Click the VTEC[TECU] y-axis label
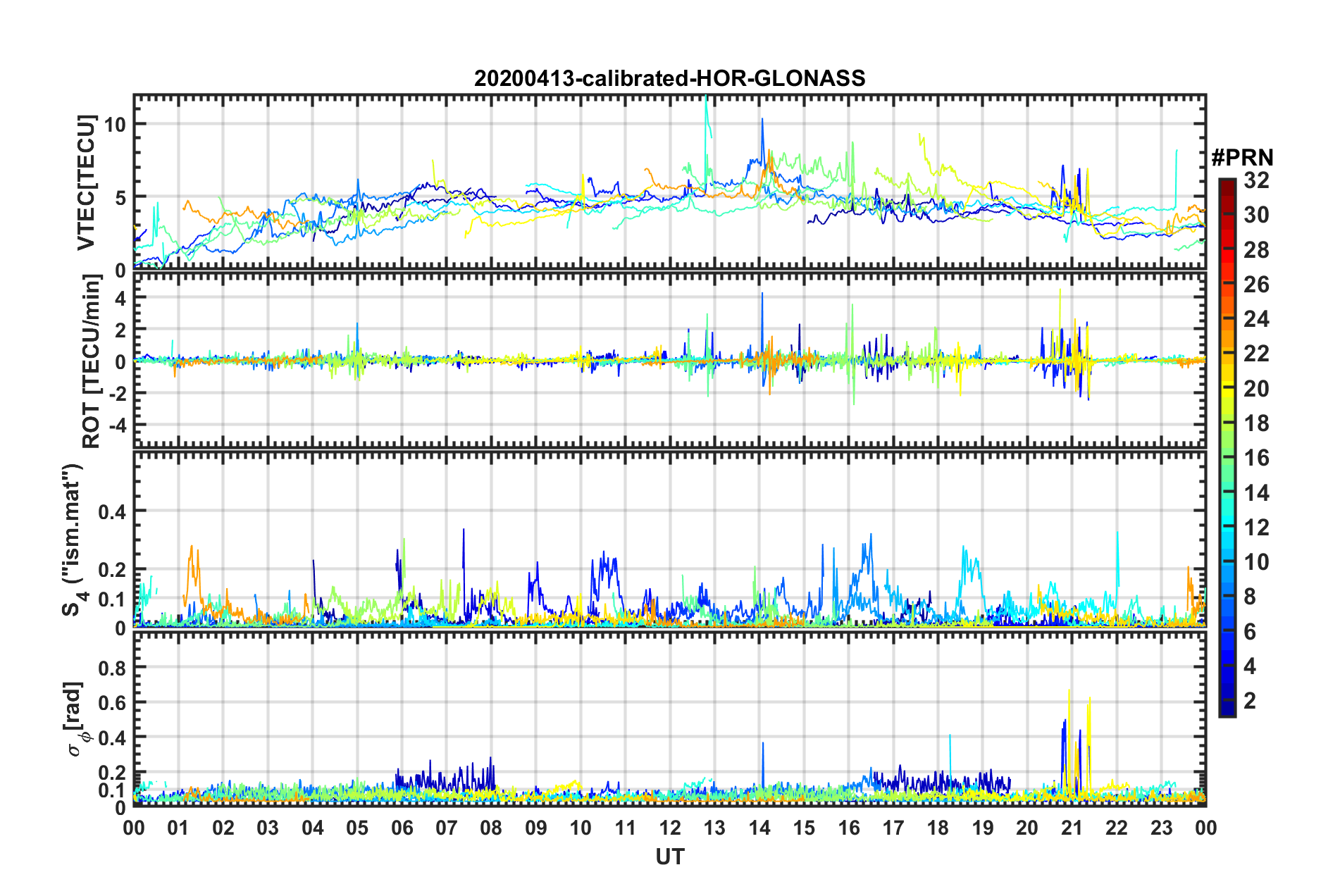 click(x=86, y=183)
